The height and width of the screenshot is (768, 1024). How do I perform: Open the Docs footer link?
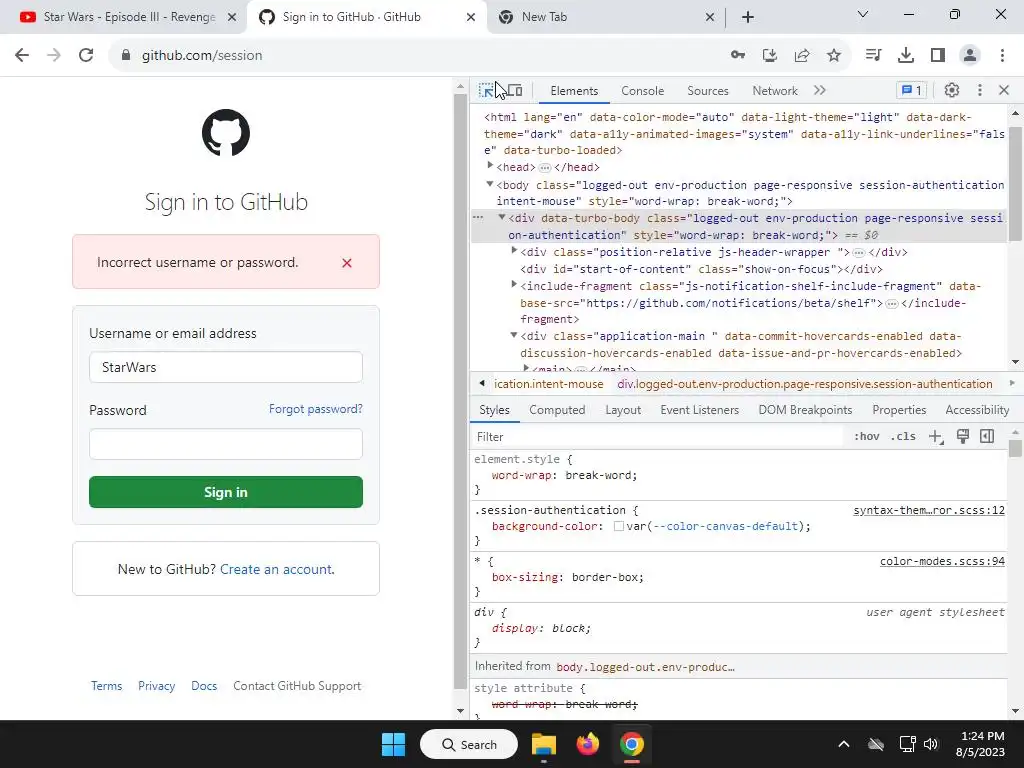204,686
